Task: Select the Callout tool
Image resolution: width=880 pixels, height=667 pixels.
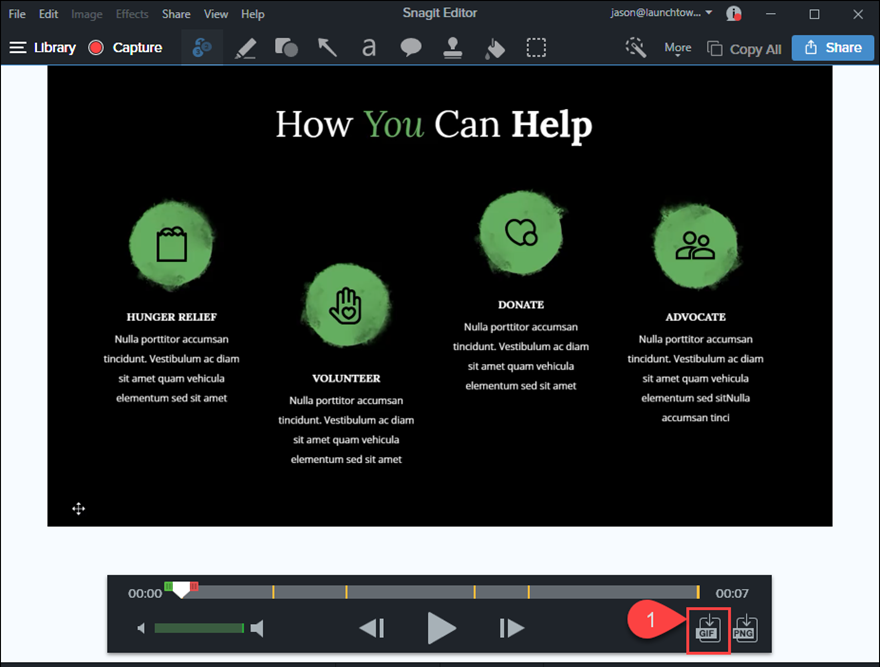Action: (411, 47)
